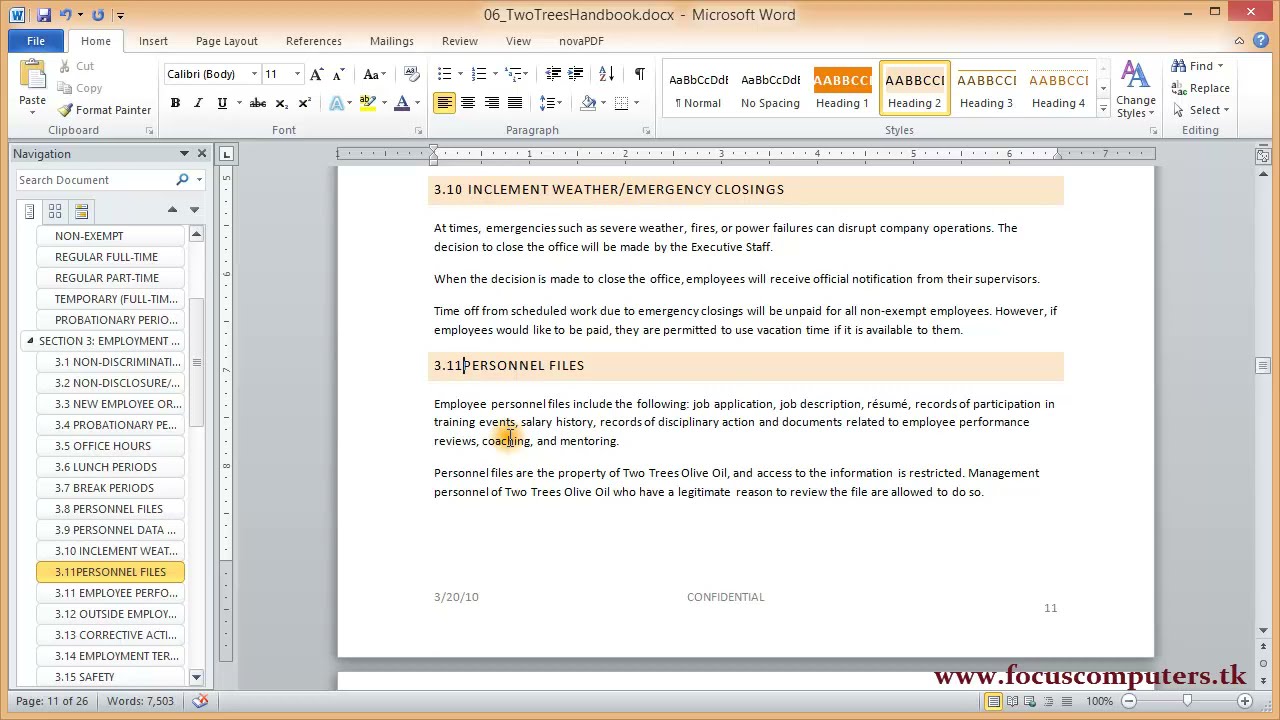Decrease paragraph indent
Viewport: 1280px width, 720px height.
[553, 74]
